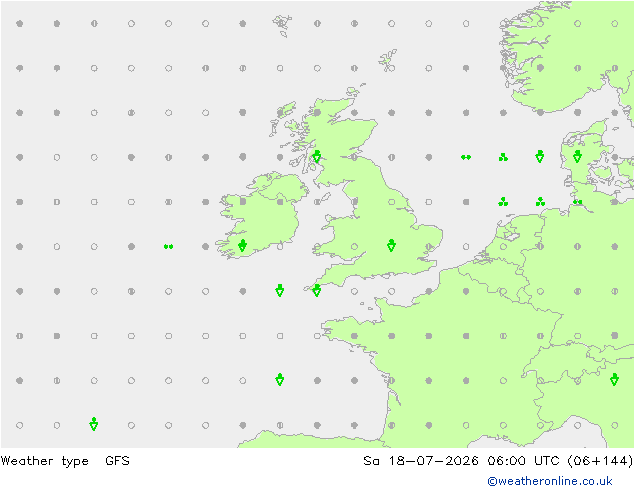Select the green shower symbol over southern Ireland
Screen dimensions: 634x490
coord(242,245)
